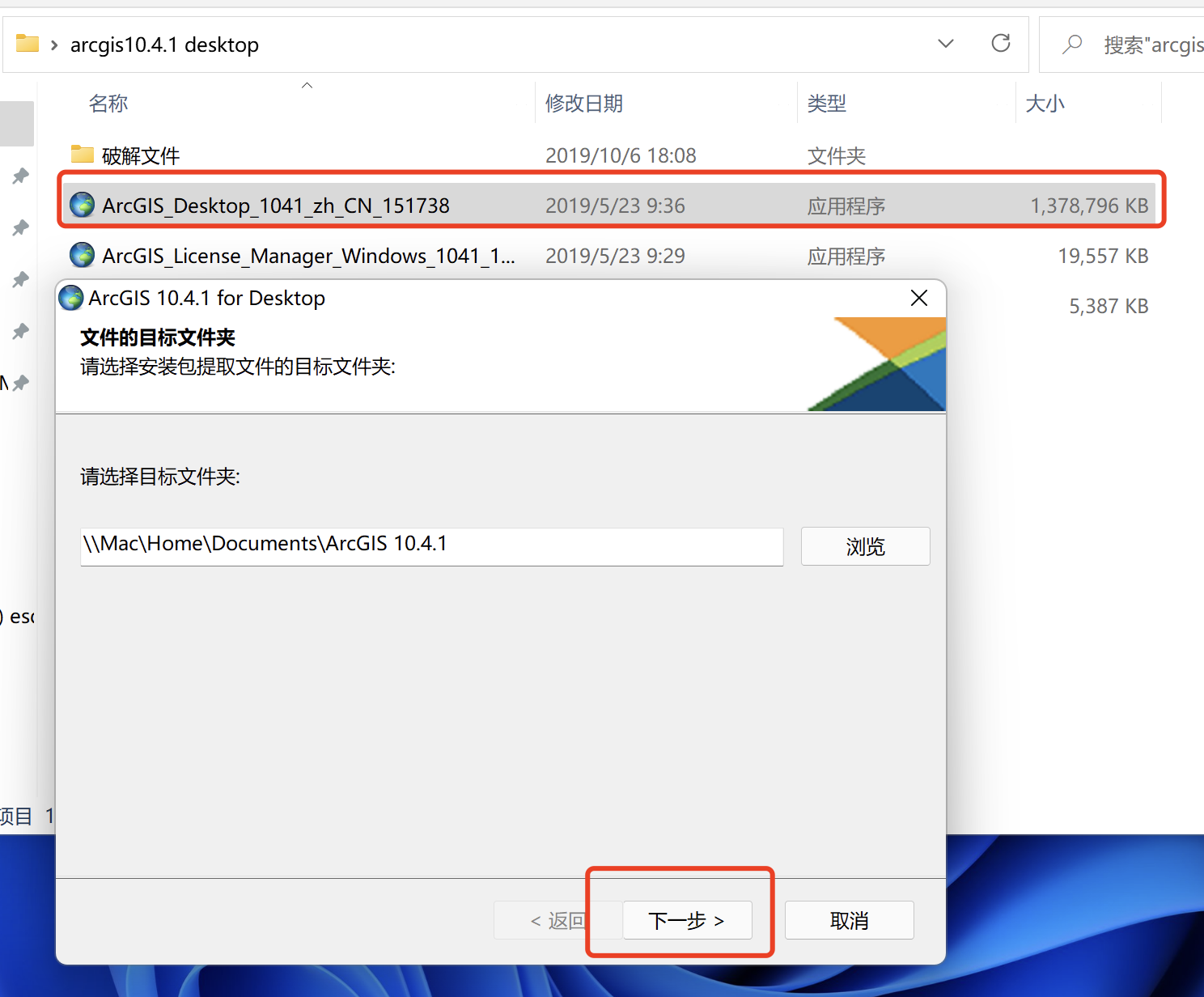Refresh the Explorer folder view

tap(1001, 43)
